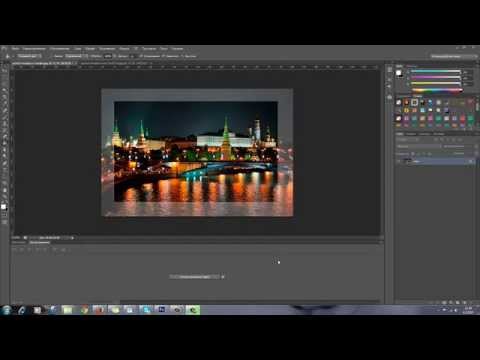Screen dimensions: 480x360
Task: Click the zoom percentage field in the status bar
Action: pos(16,238)
